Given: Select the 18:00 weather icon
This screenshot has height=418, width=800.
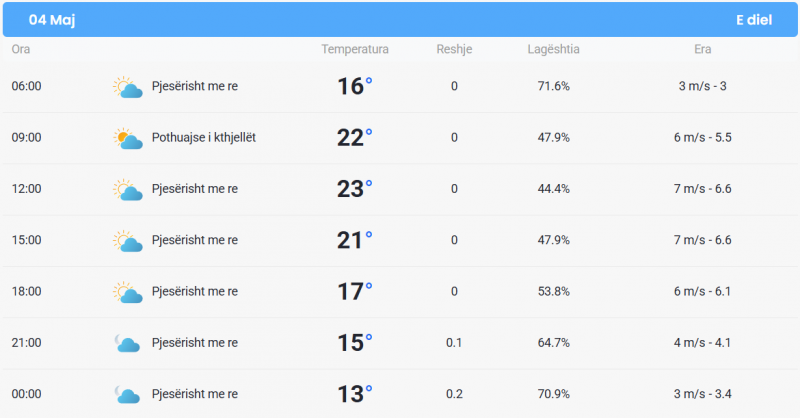Looking at the screenshot, I should (x=128, y=292).
